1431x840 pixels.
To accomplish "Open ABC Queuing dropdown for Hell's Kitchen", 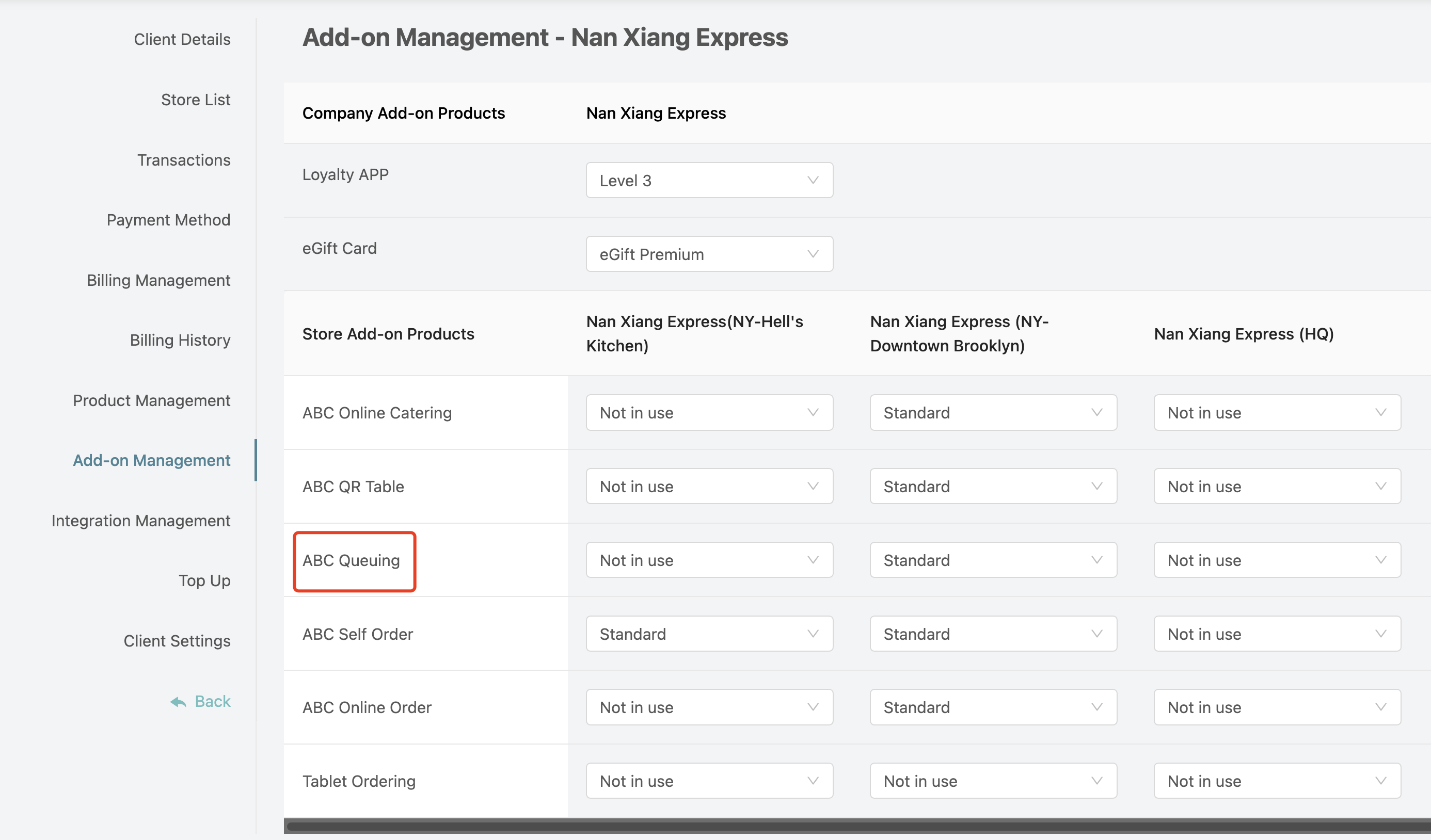I will pos(709,560).
